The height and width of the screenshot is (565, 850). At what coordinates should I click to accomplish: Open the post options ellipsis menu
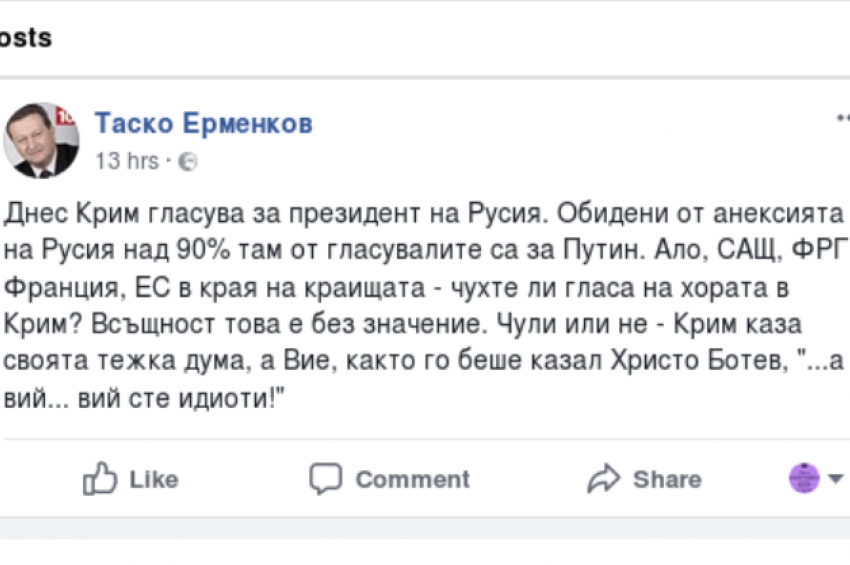[842, 118]
